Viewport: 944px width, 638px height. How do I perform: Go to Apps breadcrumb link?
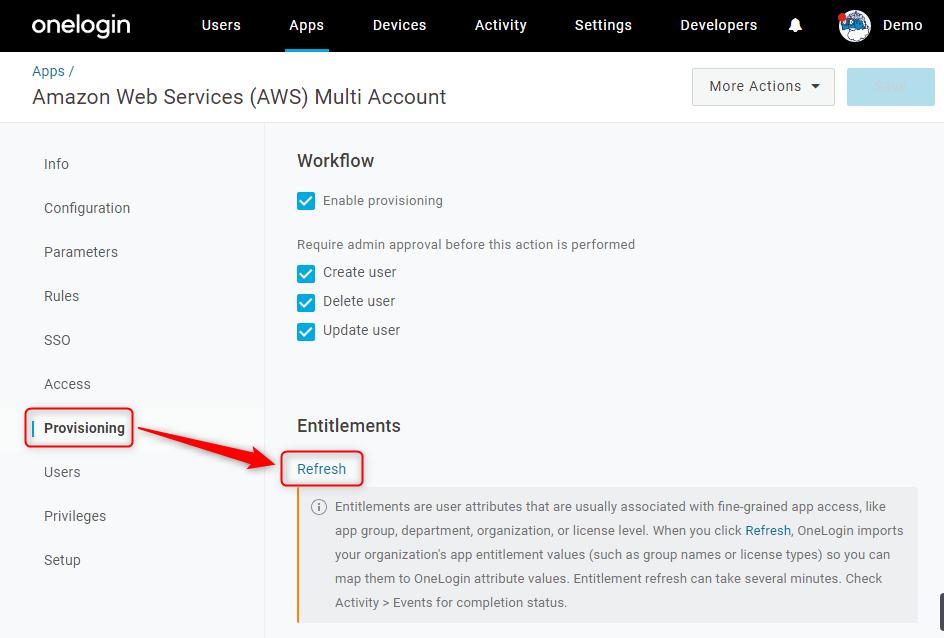[x=48, y=71]
